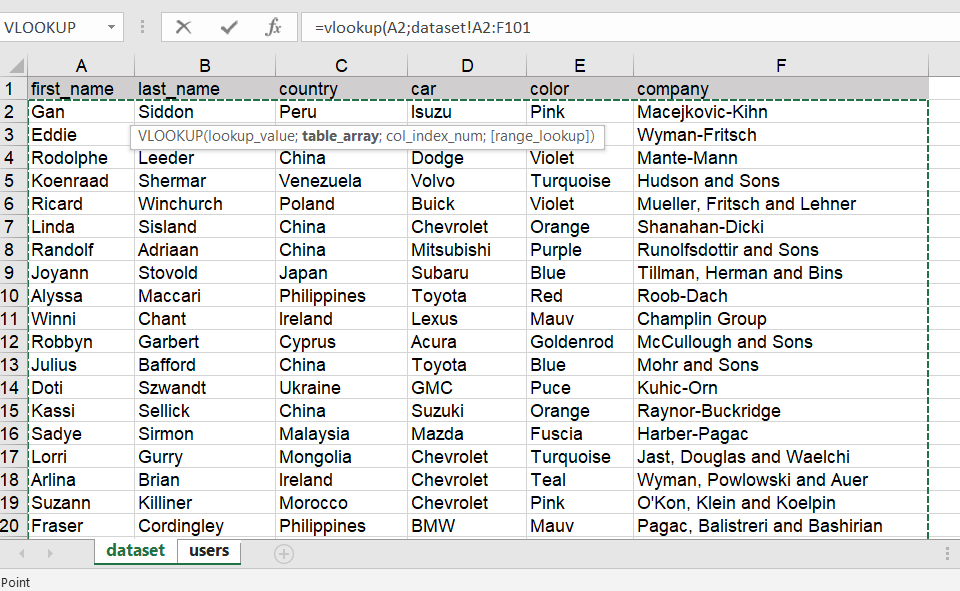
Task: Select column E header
Action: click(x=579, y=66)
